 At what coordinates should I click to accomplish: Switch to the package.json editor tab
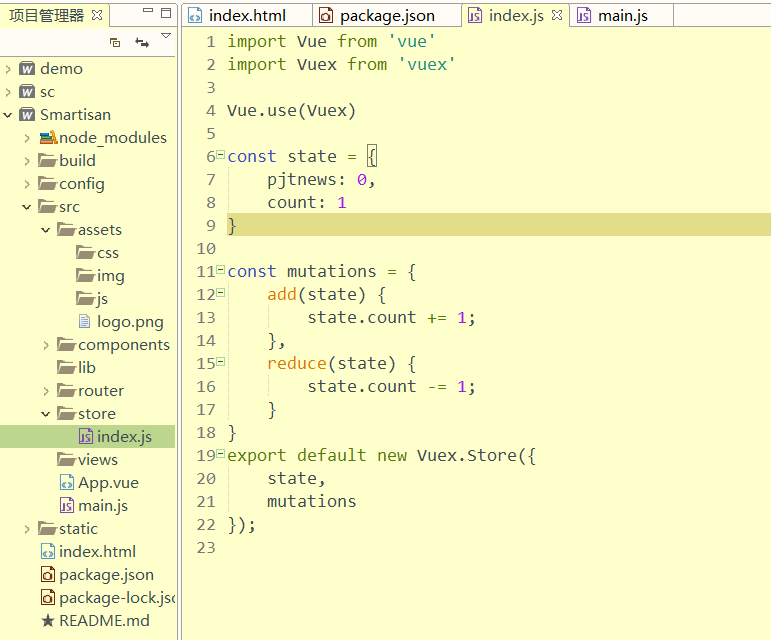point(387,16)
